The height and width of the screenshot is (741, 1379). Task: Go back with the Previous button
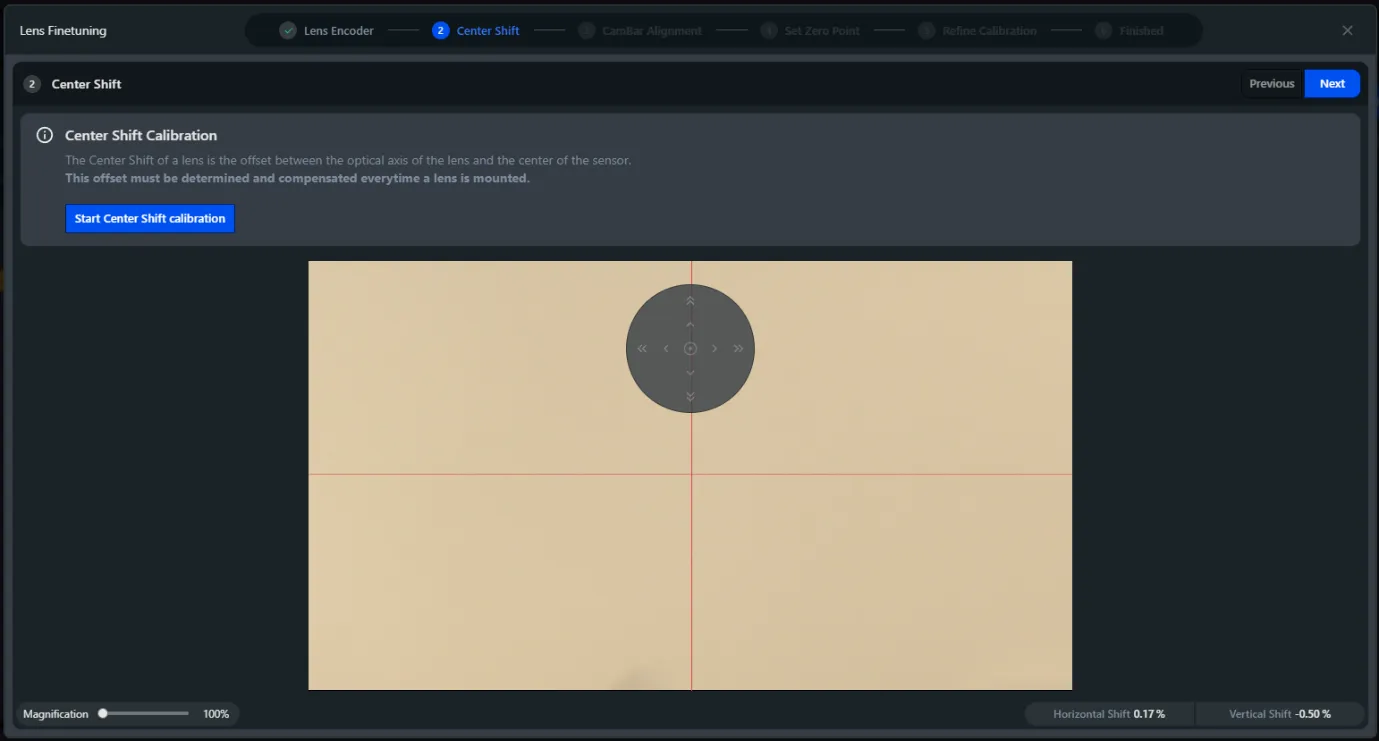point(1272,84)
